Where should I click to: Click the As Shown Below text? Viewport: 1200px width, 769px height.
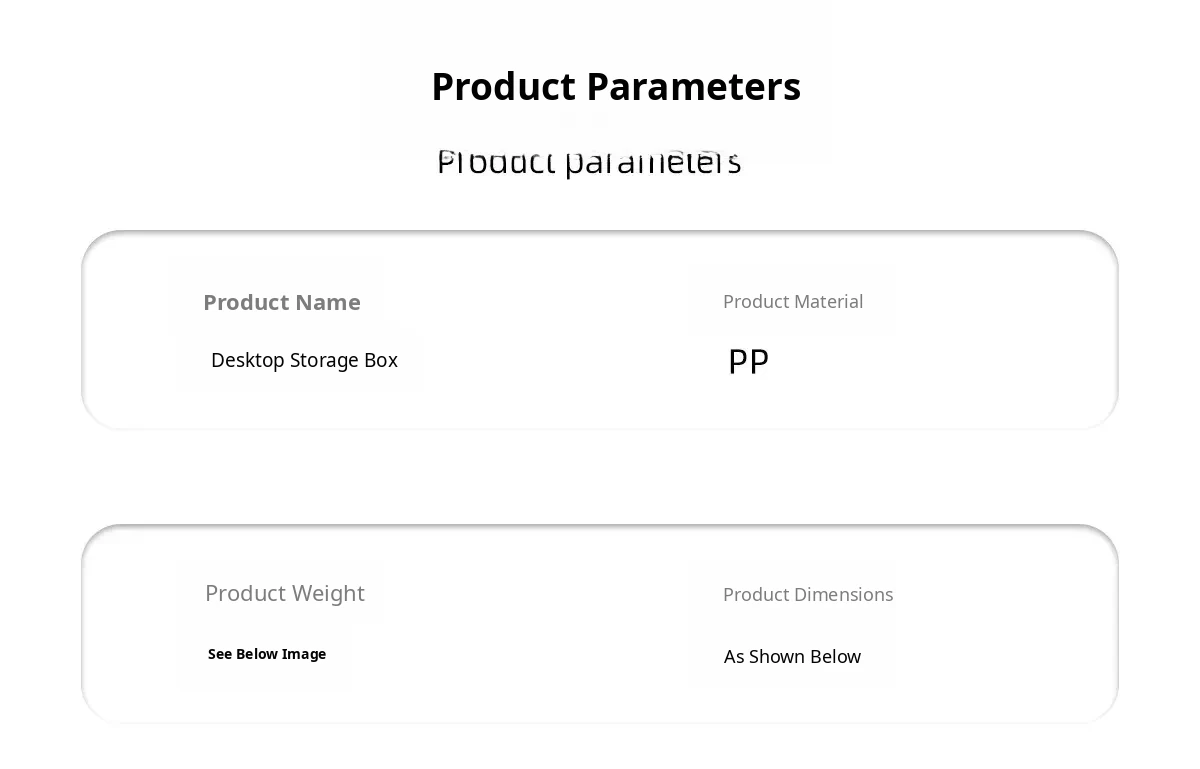coord(792,657)
